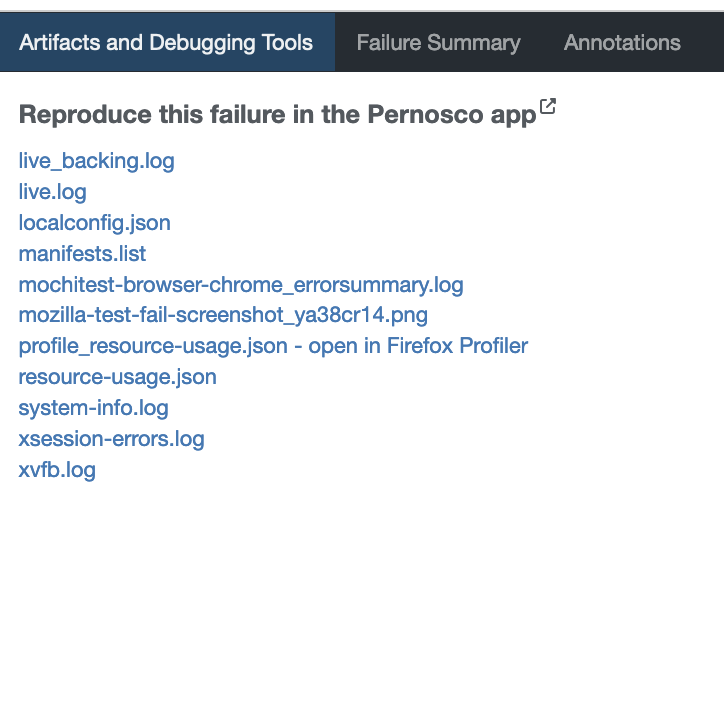Click open in Firefox Profiler
The height and width of the screenshot is (704, 724).
click(418, 346)
